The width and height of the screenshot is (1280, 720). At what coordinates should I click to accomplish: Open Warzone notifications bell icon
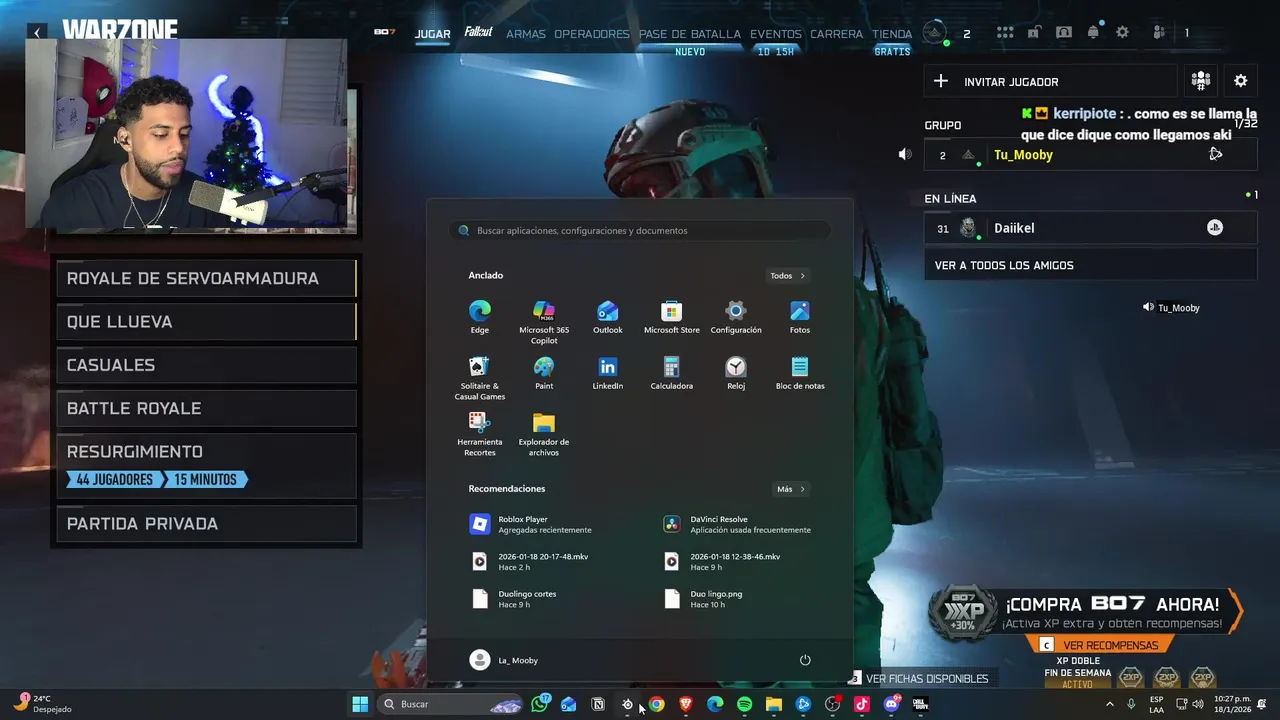click(x=1093, y=33)
